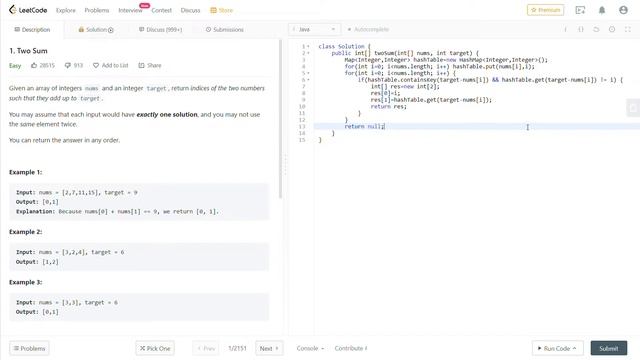
Task: Click the Premium button
Action: tap(545, 10)
